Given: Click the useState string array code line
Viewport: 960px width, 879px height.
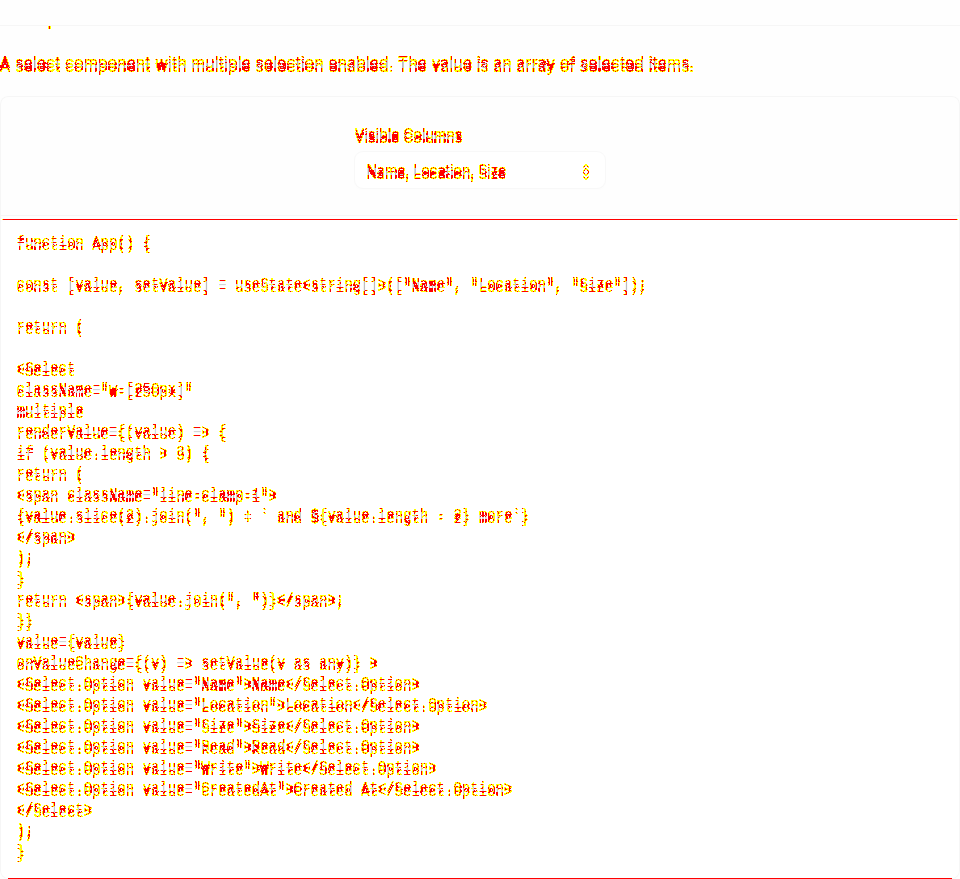Looking at the screenshot, I should tap(331, 286).
